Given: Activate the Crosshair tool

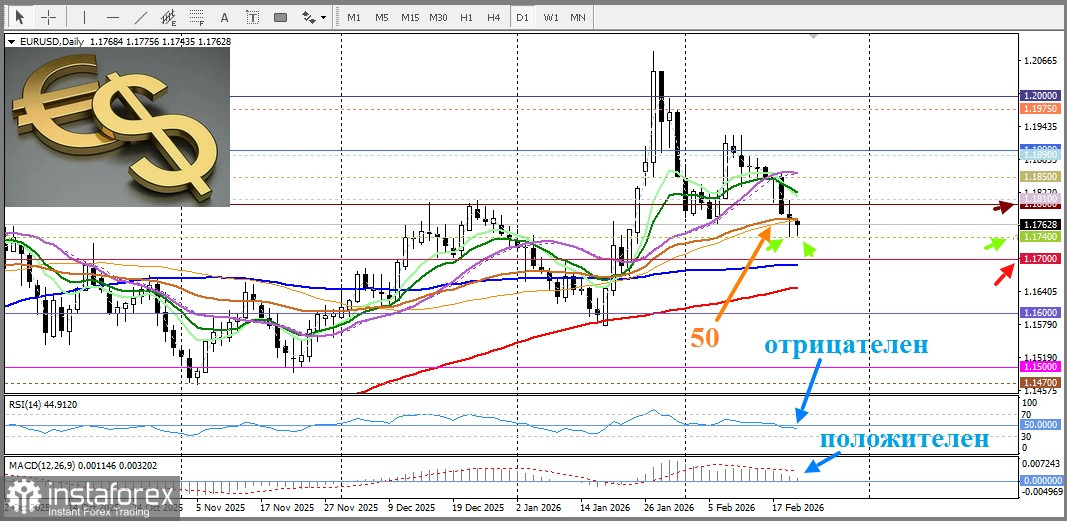Looking at the screenshot, I should pyautogui.click(x=48, y=17).
